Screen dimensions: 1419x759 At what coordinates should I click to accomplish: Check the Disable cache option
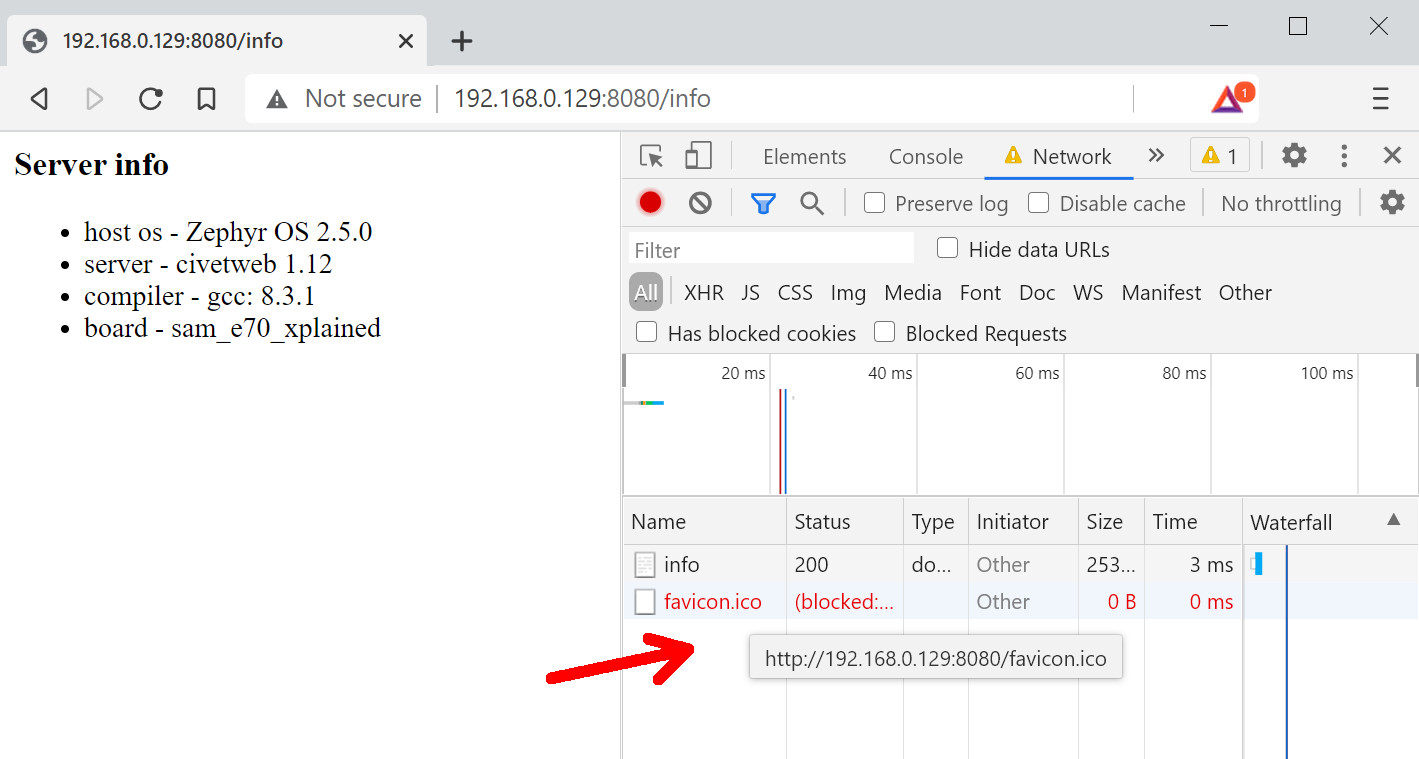[1038, 202]
